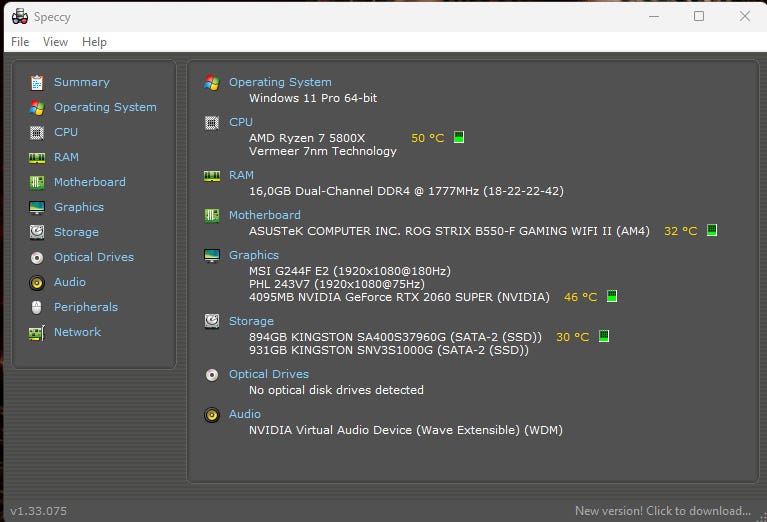
Task: Click the Audio heading link in summary
Action: pyautogui.click(x=245, y=414)
